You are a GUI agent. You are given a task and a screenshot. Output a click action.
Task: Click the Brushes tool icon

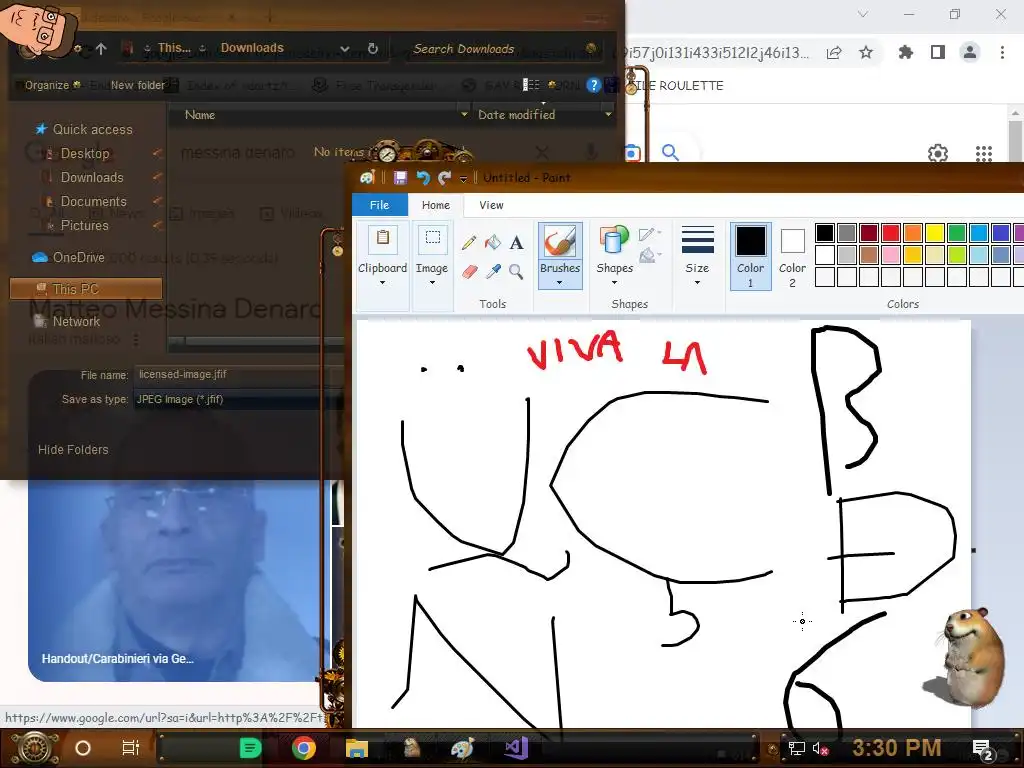coord(560,241)
